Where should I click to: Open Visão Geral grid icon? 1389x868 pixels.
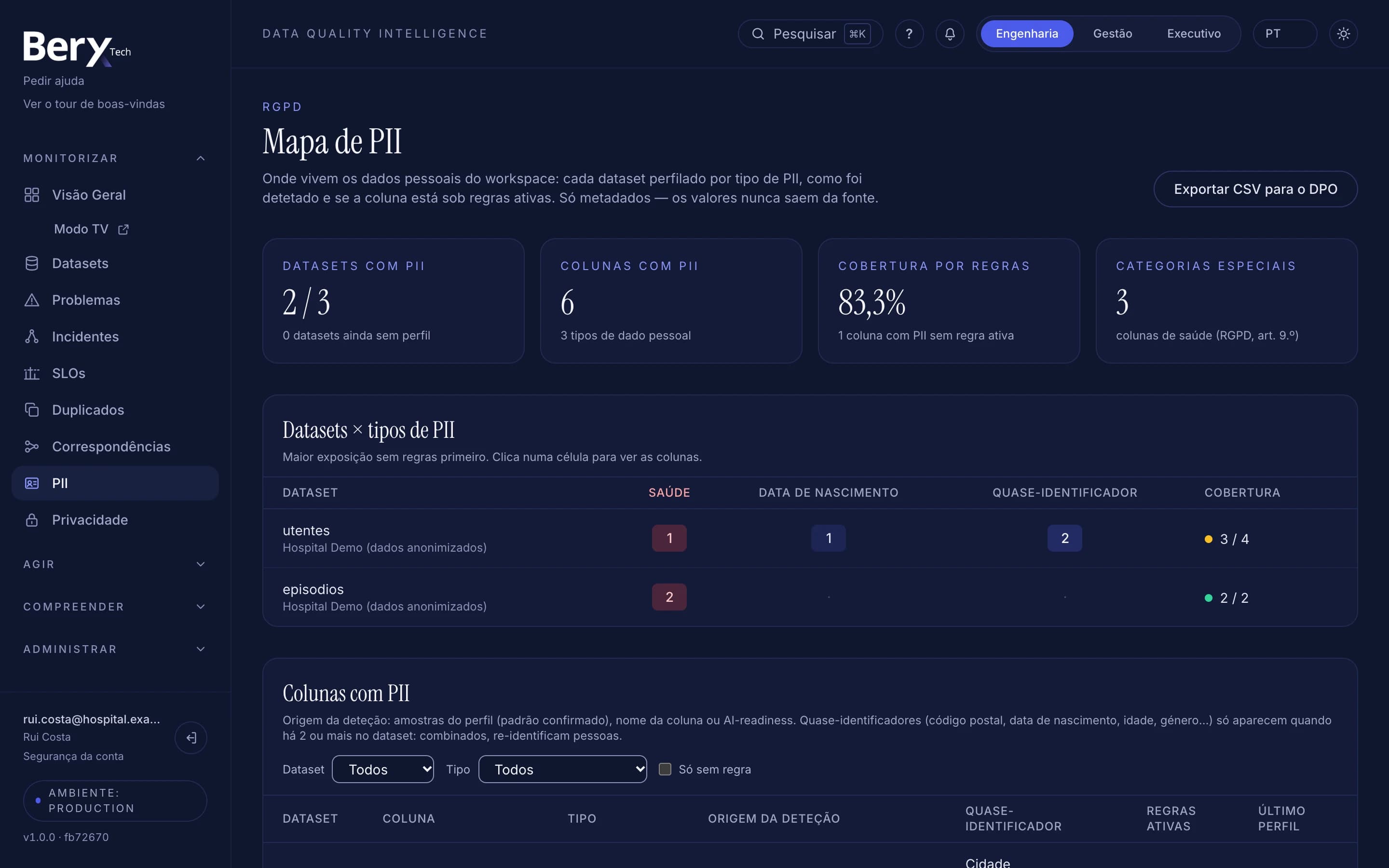pyautogui.click(x=31, y=195)
